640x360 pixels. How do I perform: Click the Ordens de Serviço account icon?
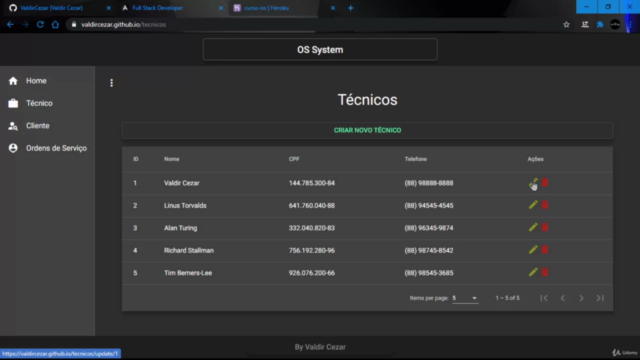[x=13, y=148]
